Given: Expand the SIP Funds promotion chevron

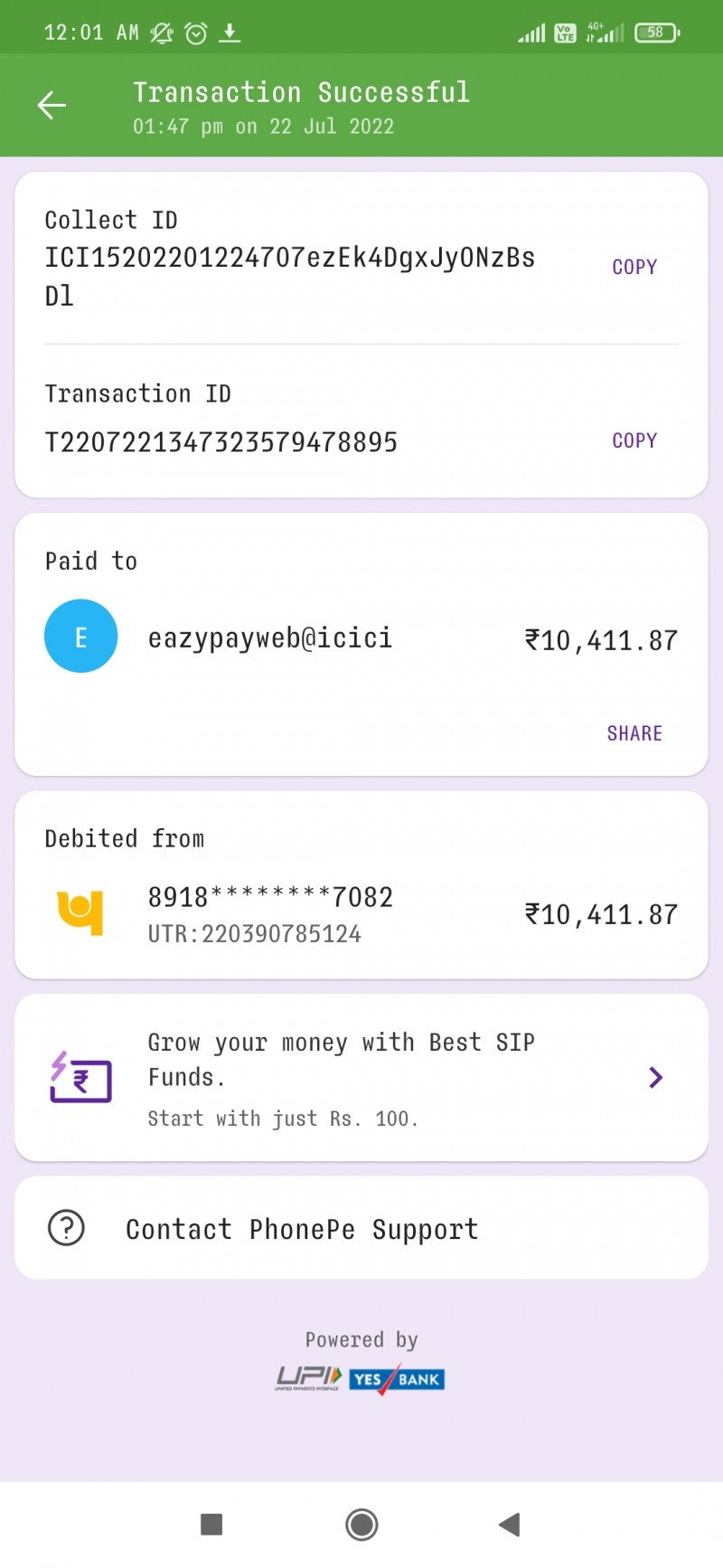Looking at the screenshot, I should (x=656, y=1077).
